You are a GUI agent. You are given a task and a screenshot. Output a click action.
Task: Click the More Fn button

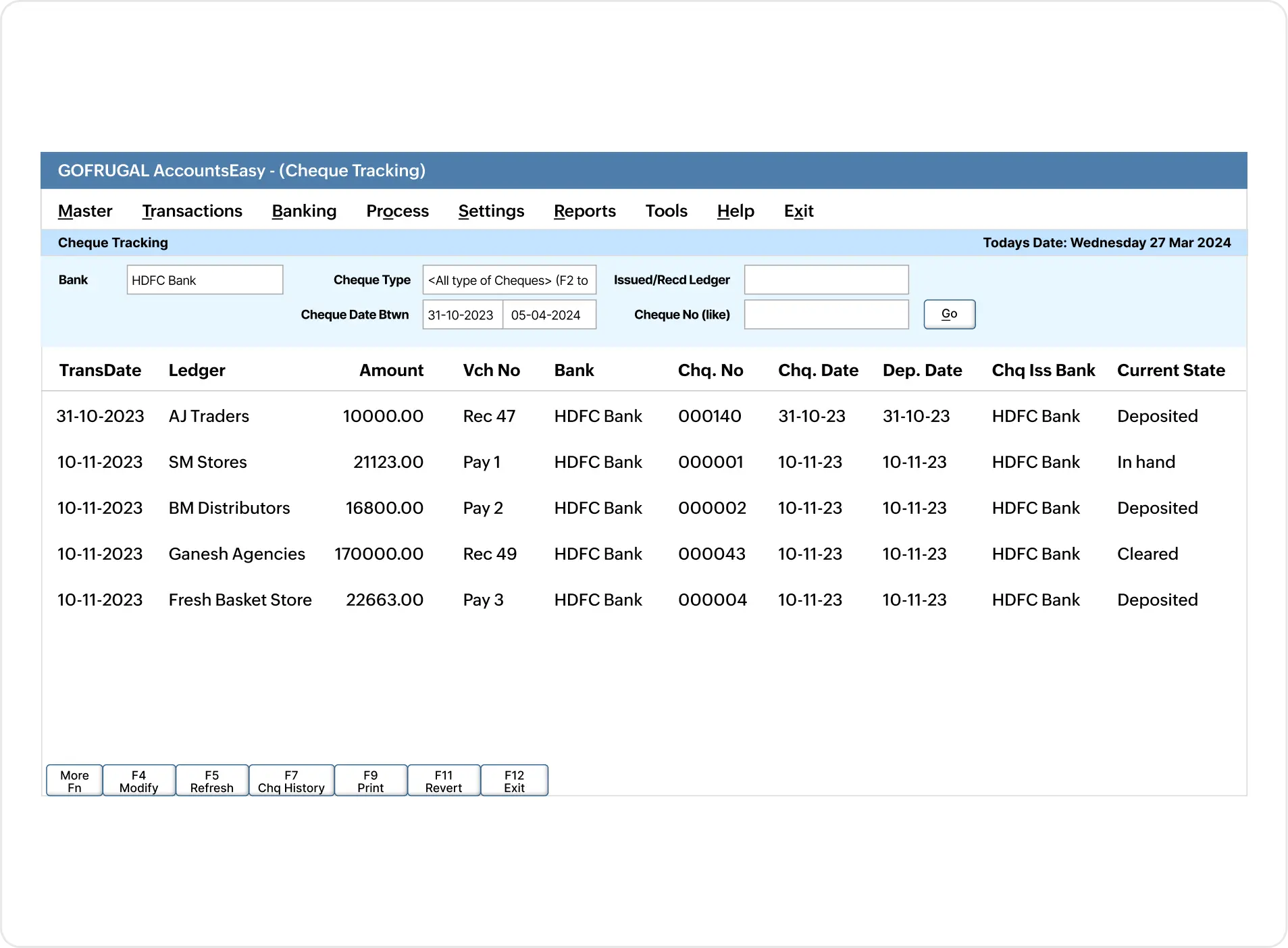click(73, 780)
